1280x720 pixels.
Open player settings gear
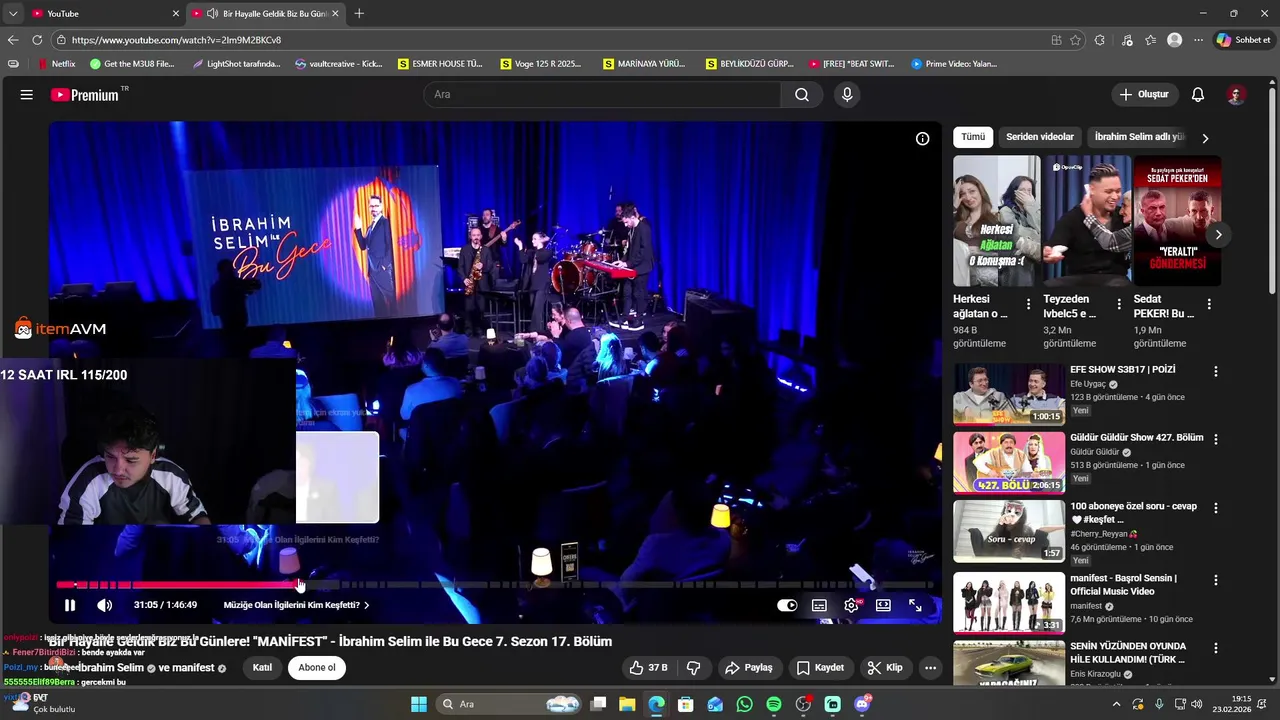coord(851,605)
